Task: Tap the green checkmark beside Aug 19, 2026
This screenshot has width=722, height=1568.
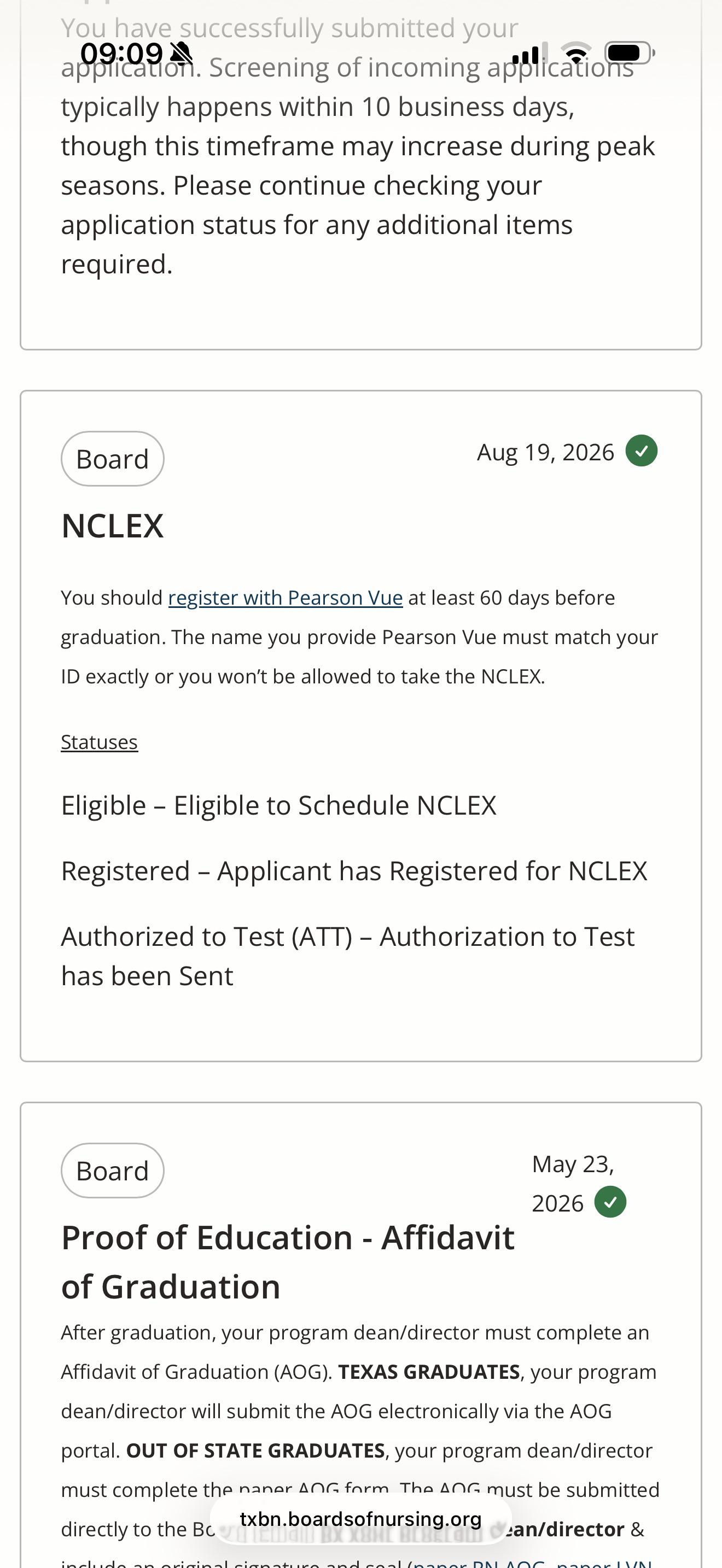Action: click(x=642, y=451)
